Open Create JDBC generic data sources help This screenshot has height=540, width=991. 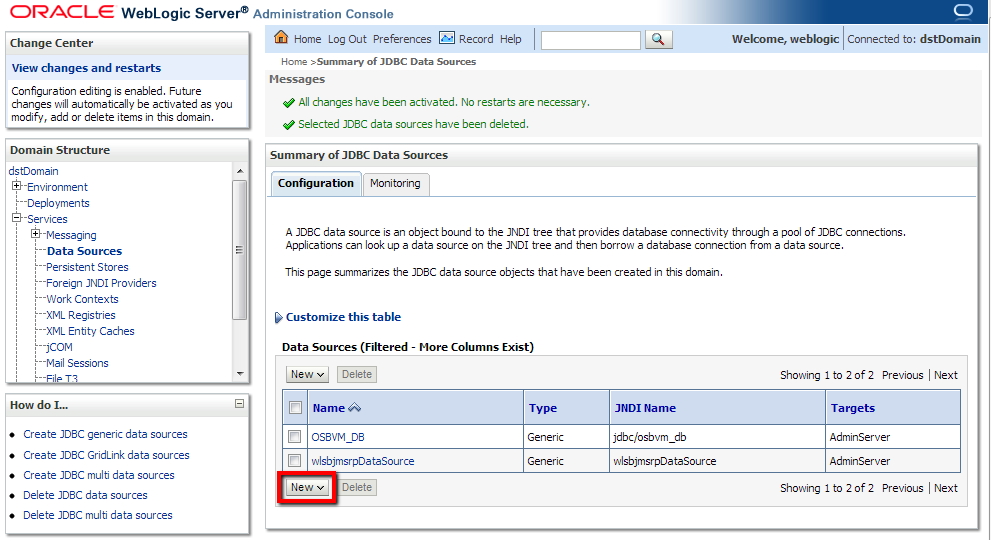[x=106, y=434]
